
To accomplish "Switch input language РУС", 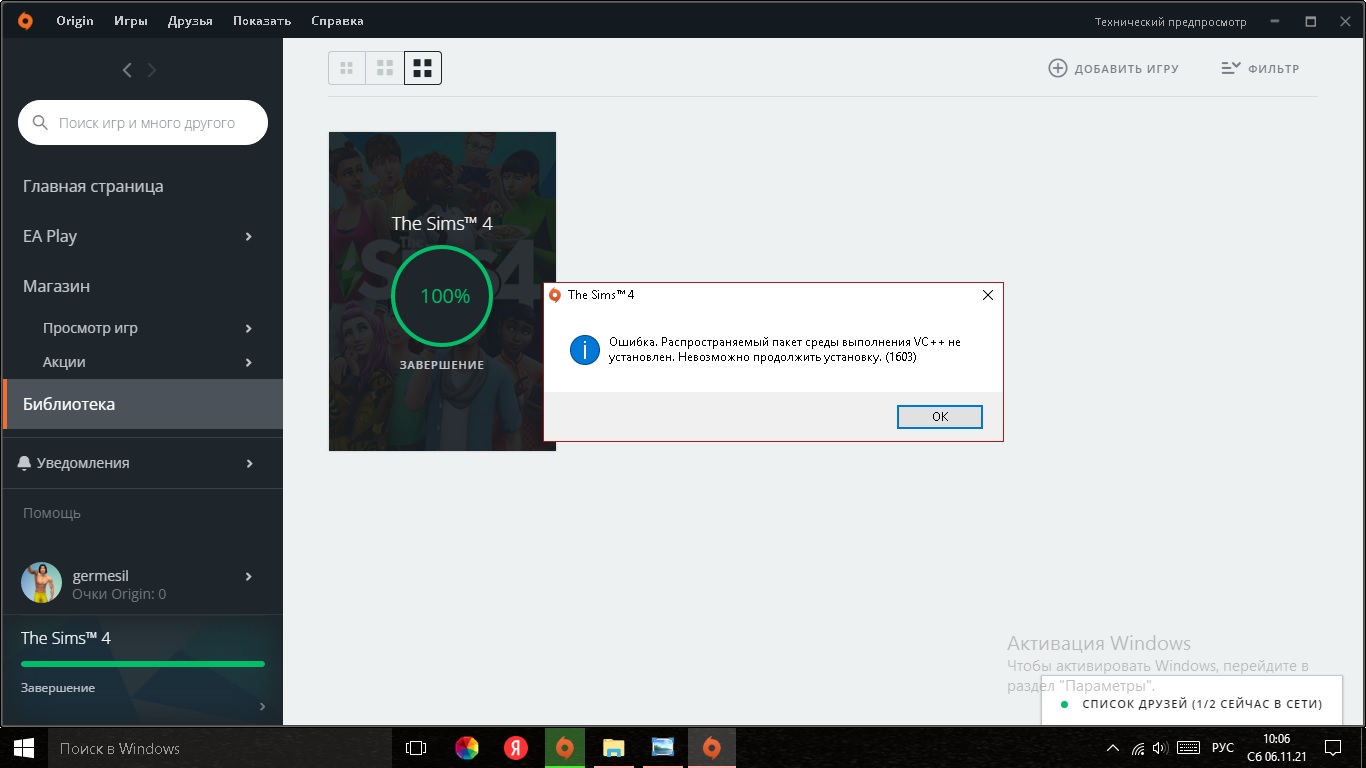I will pyautogui.click(x=1222, y=748).
